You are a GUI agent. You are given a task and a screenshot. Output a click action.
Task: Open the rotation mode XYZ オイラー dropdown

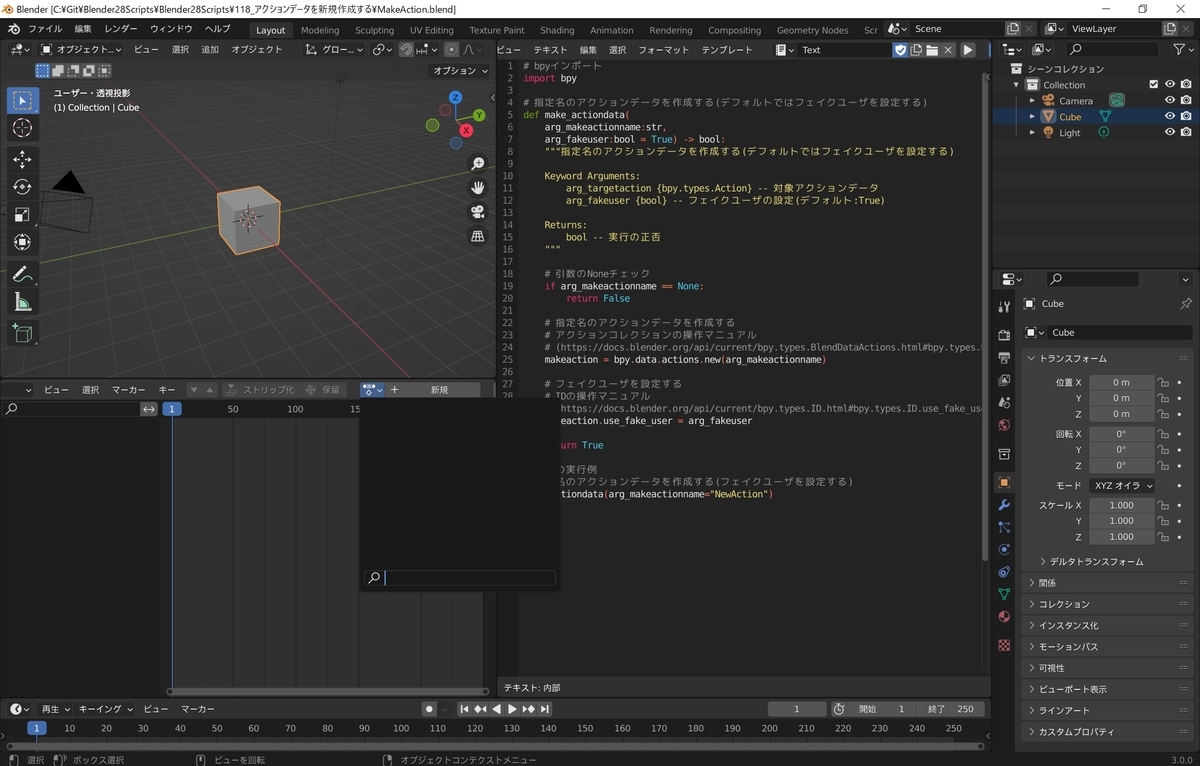click(1121, 485)
